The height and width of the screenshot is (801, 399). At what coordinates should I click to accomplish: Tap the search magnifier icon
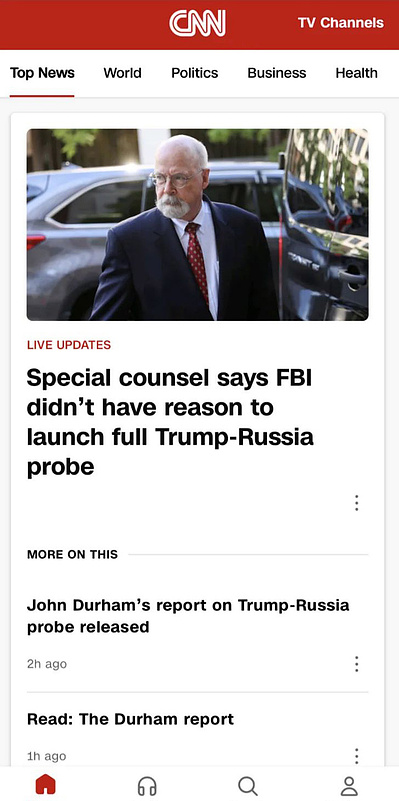click(x=248, y=786)
